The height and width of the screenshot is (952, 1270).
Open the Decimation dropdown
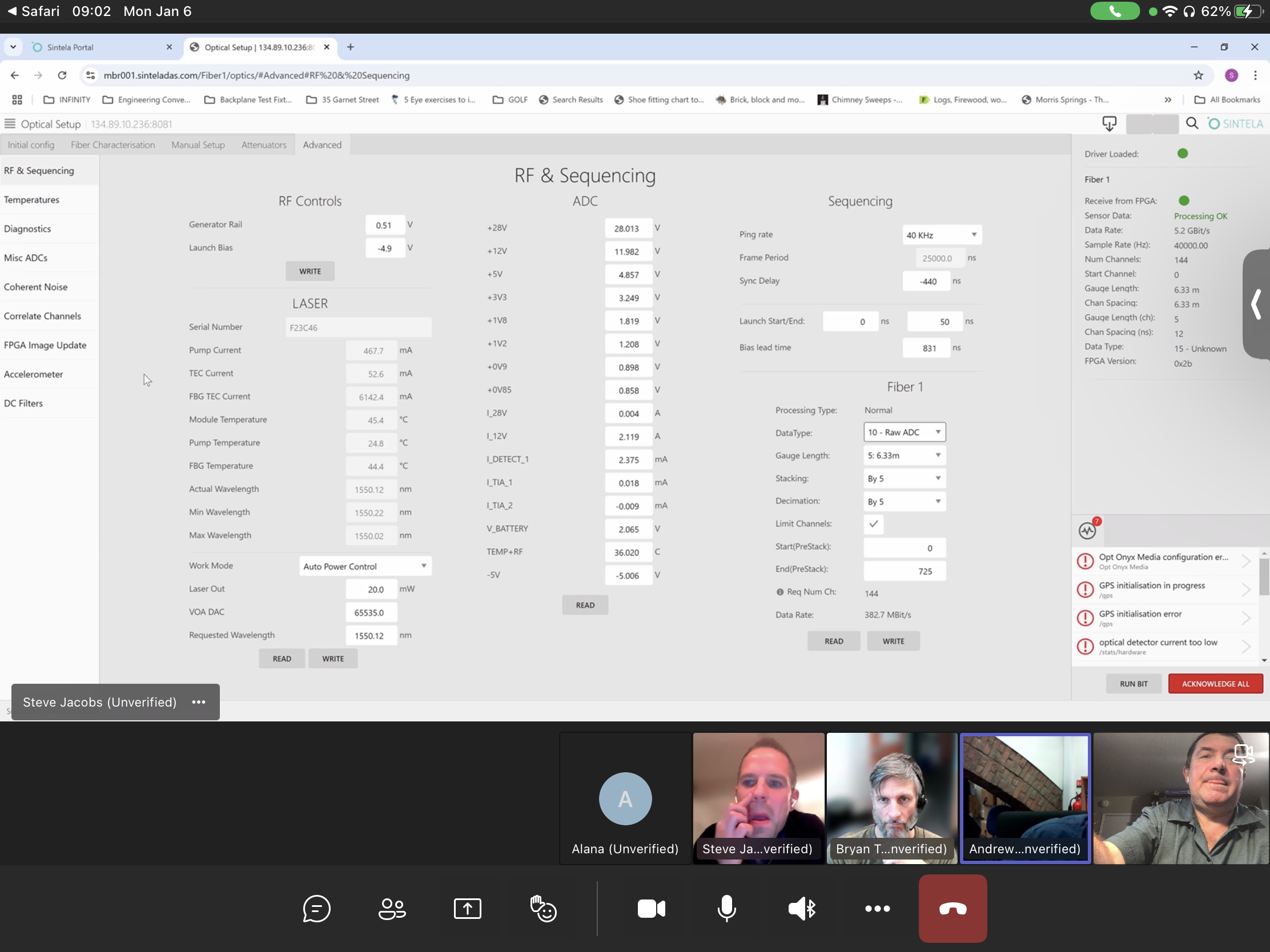905,502
